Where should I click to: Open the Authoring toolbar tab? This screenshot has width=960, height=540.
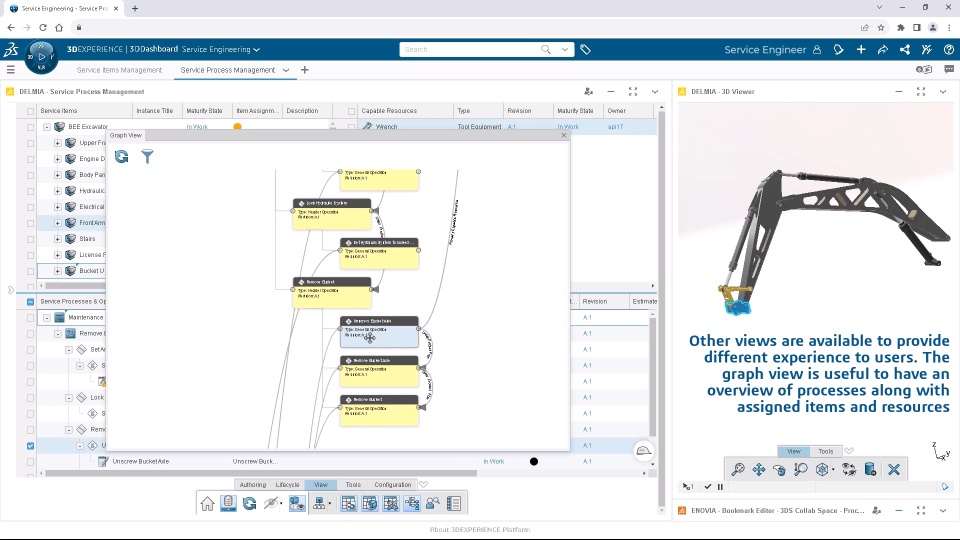click(253, 484)
